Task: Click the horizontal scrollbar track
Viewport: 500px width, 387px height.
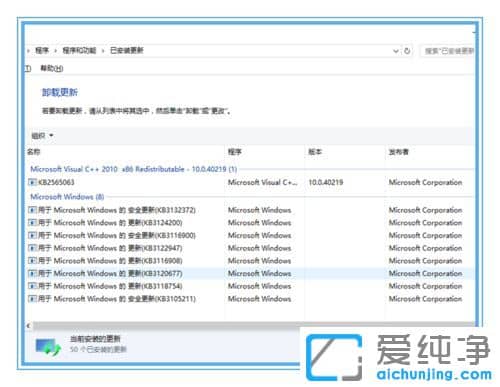Action: click(253, 326)
